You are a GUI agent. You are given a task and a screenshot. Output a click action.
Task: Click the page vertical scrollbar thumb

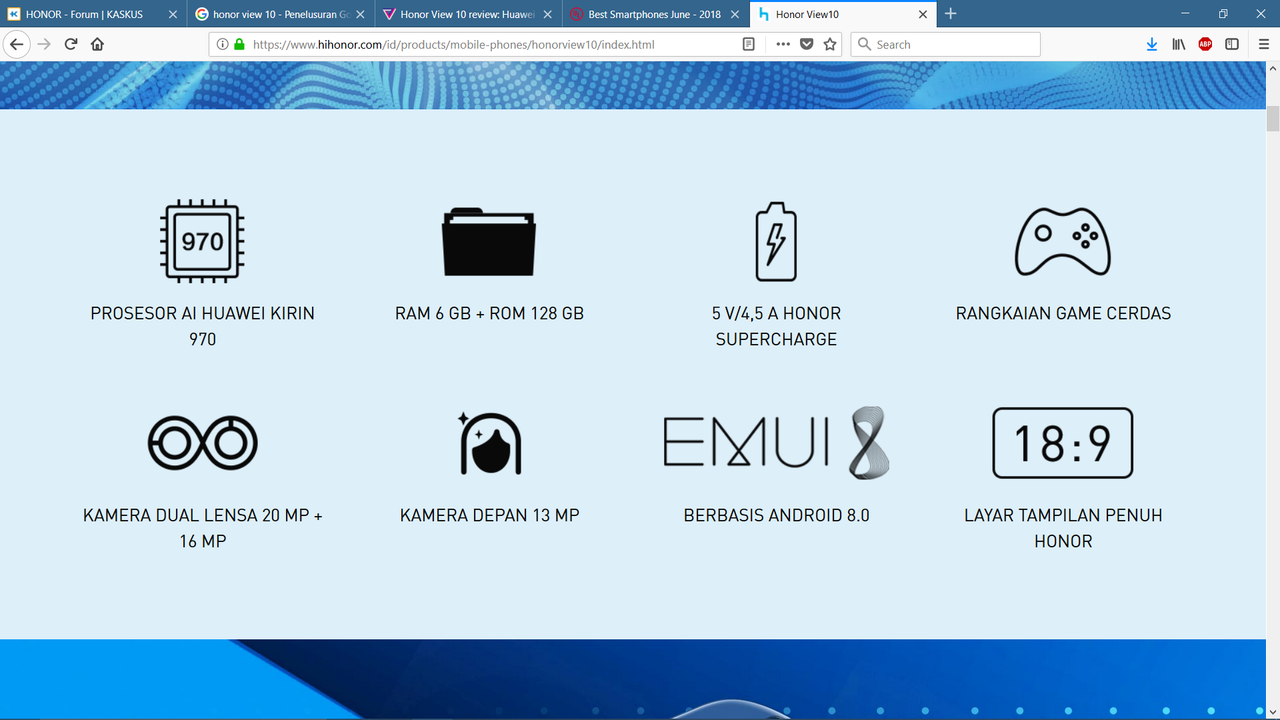[1273, 118]
